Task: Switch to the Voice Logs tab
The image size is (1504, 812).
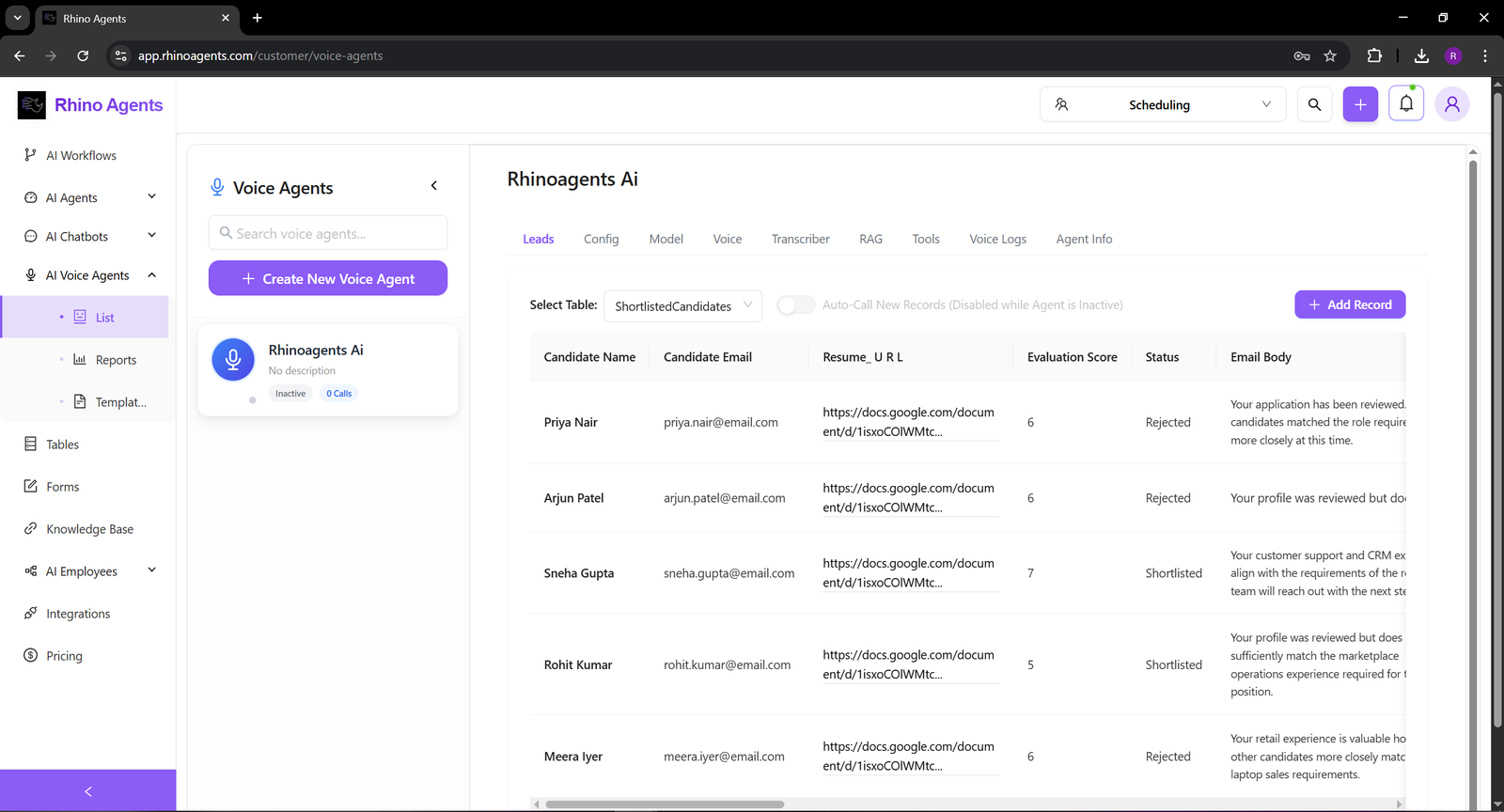Action: (997, 239)
